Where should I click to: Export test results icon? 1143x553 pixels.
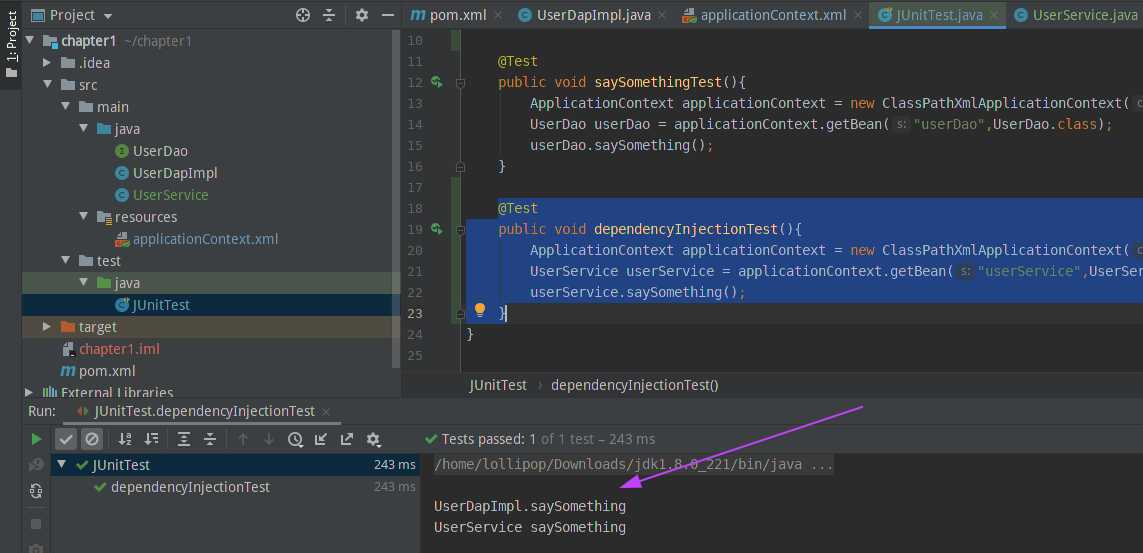(347, 439)
